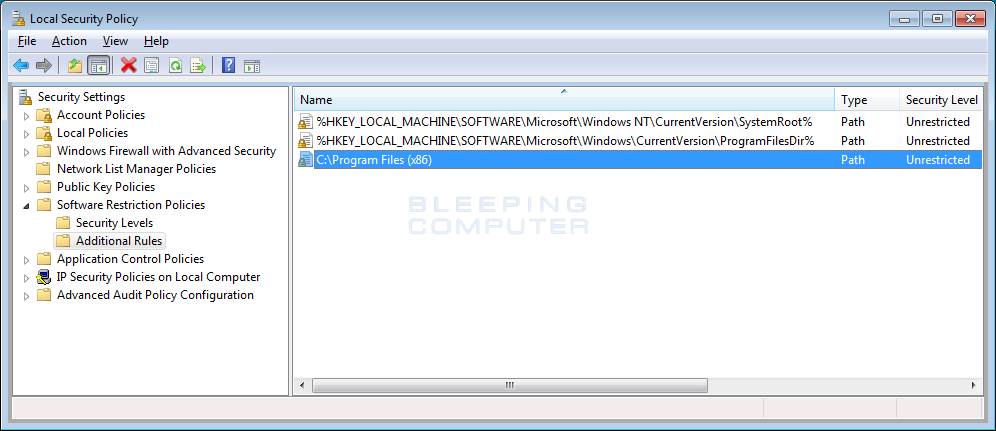Viewport: 996px width, 431px height.
Task: Click the Security Levels folder icon
Action: pos(62,223)
